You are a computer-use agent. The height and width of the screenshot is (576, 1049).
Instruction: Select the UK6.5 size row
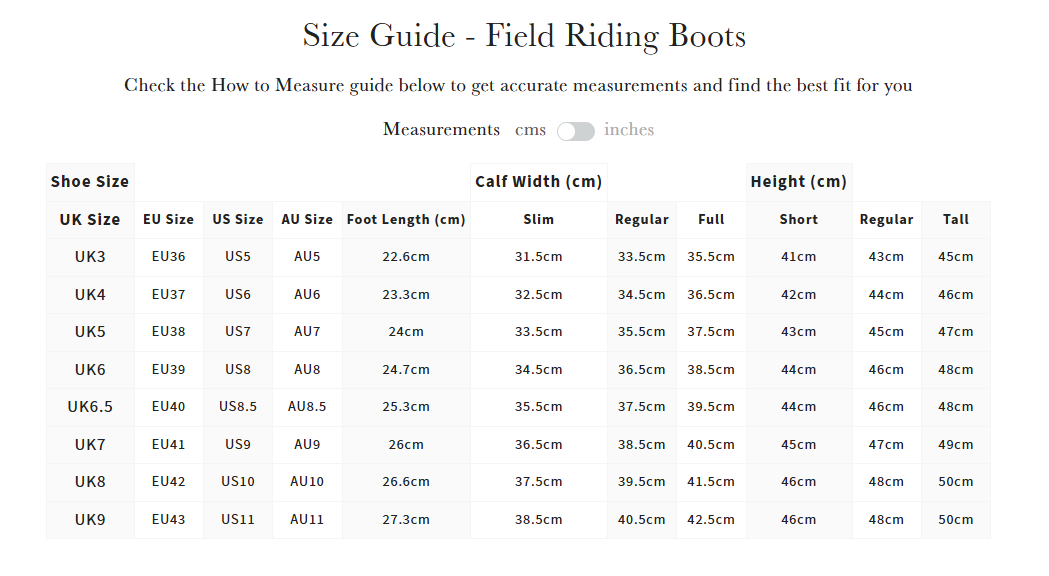pos(90,407)
